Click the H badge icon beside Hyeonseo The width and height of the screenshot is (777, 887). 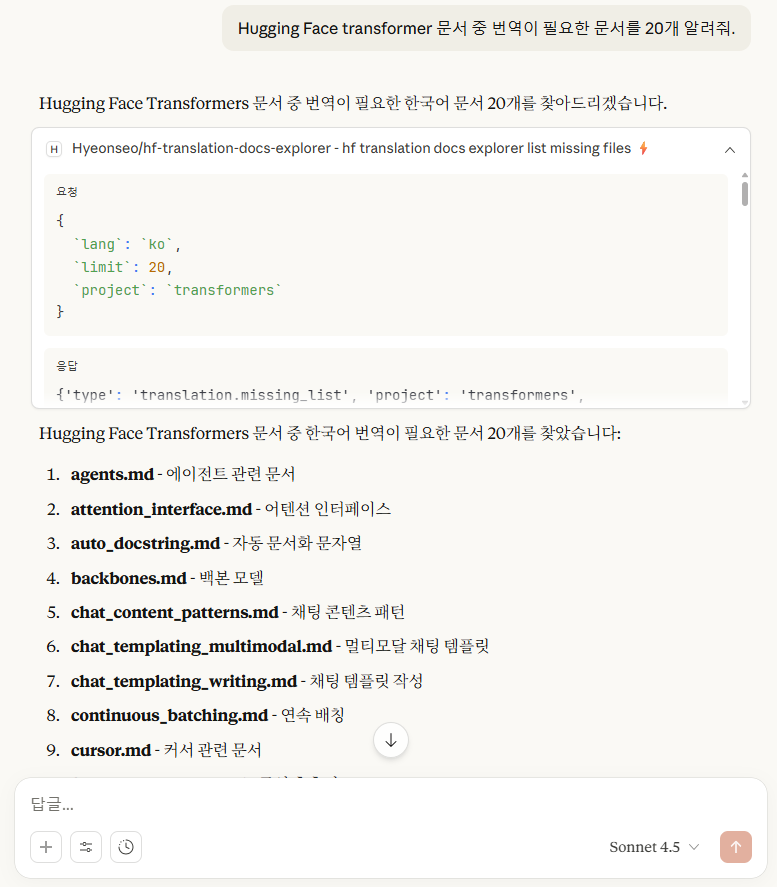point(54,149)
